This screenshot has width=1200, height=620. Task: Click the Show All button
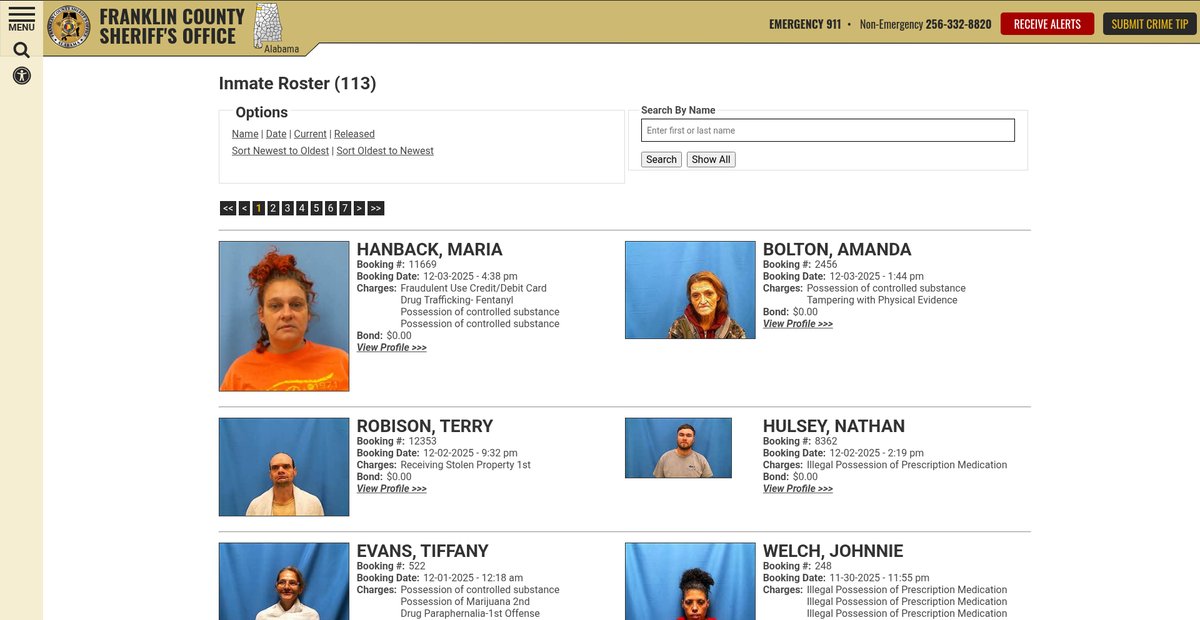click(711, 159)
